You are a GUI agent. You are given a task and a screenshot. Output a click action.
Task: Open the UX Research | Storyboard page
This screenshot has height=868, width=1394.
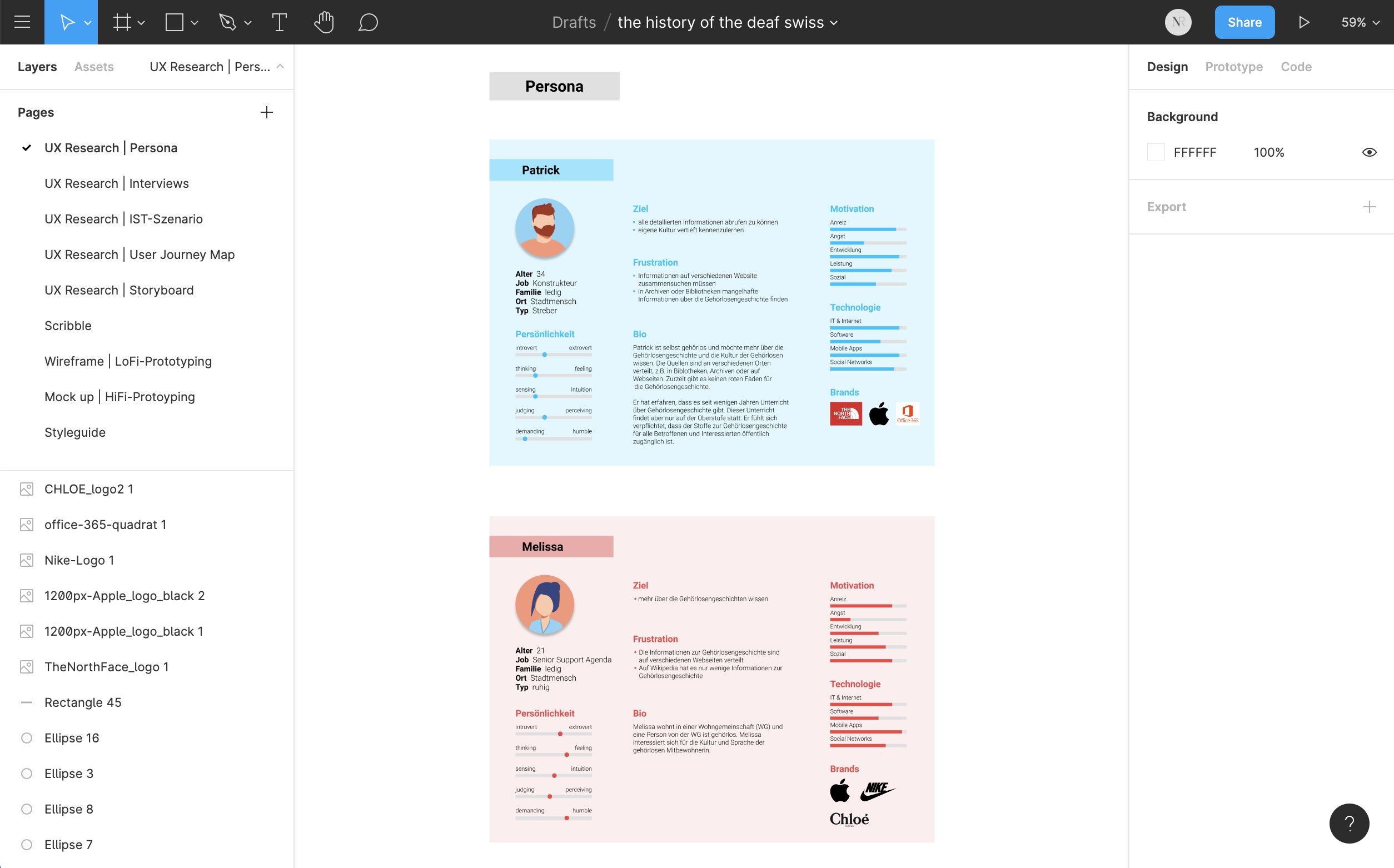pyautogui.click(x=119, y=290)
